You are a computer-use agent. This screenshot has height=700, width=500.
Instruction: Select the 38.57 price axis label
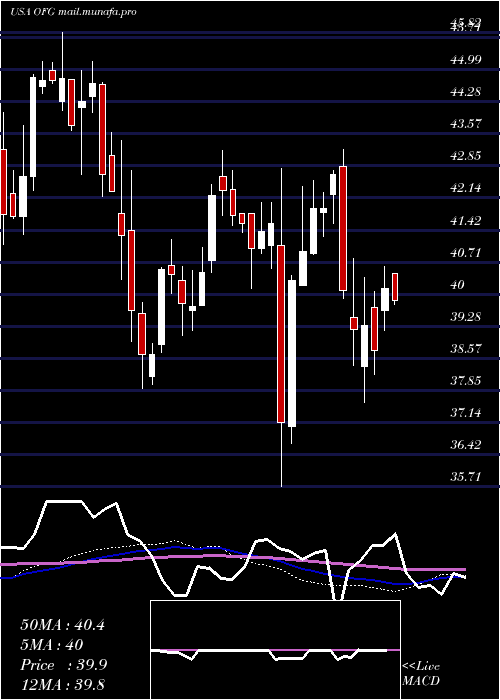point(466,349)
